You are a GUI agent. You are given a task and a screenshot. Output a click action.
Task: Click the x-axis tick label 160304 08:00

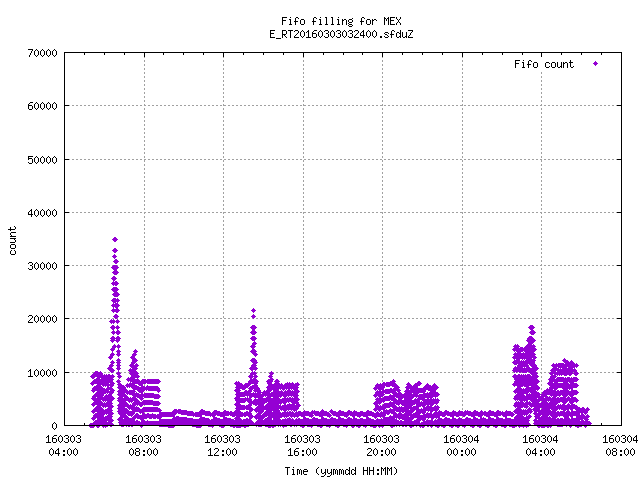620,446
